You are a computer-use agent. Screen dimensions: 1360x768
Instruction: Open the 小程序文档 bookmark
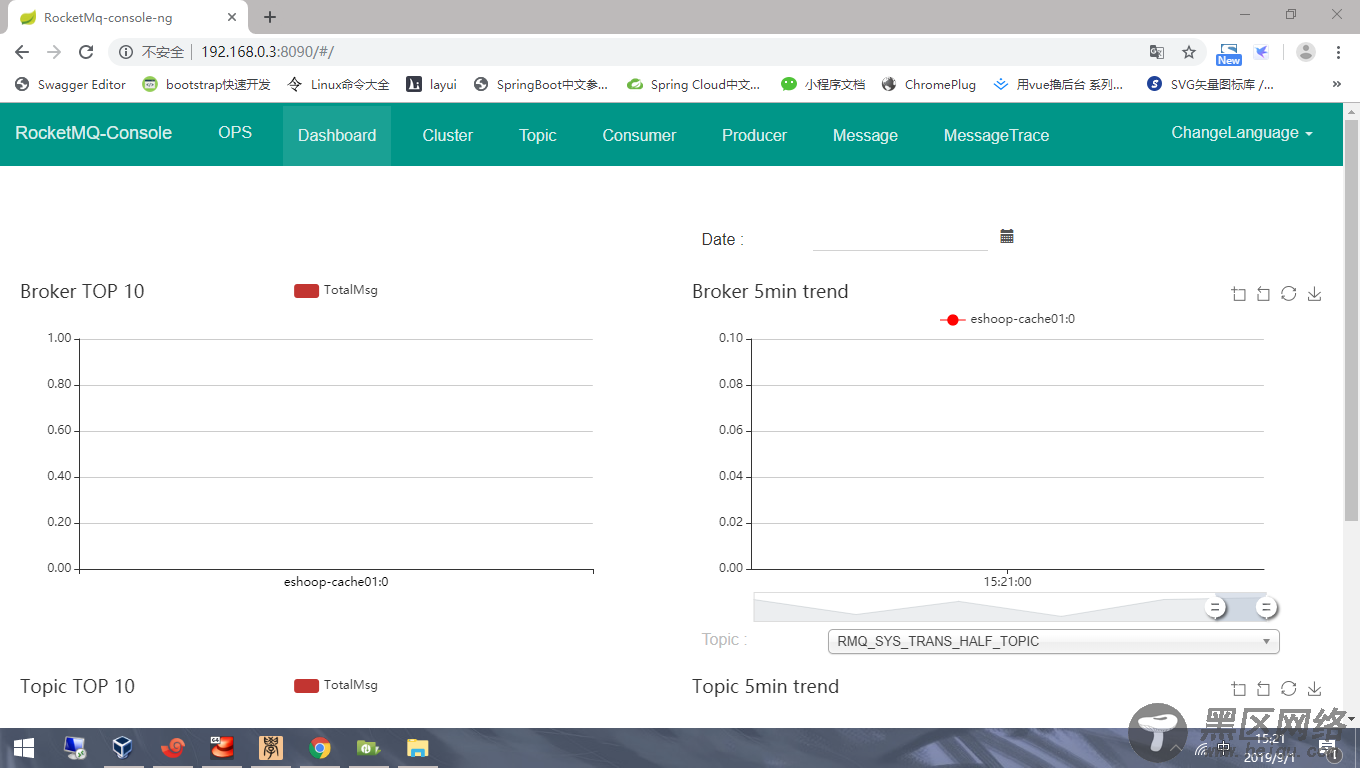pyautogui.click(x=823, y=85)
